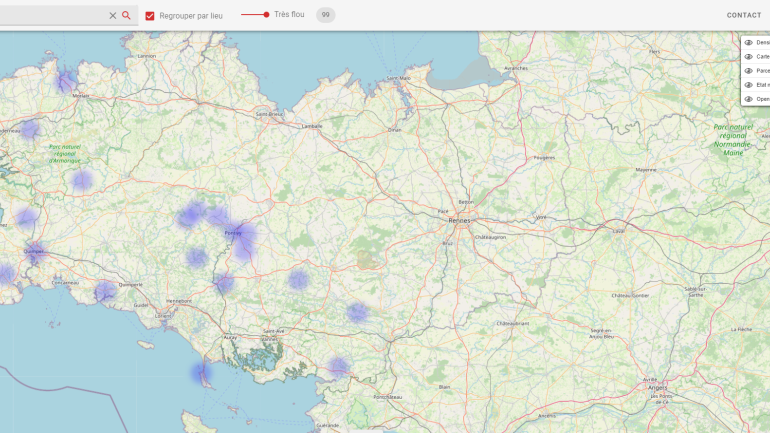The width and height of the screenshot is (770, 433).
Task: Click the Rennes label on the map
Action: (x=459, y=221)
